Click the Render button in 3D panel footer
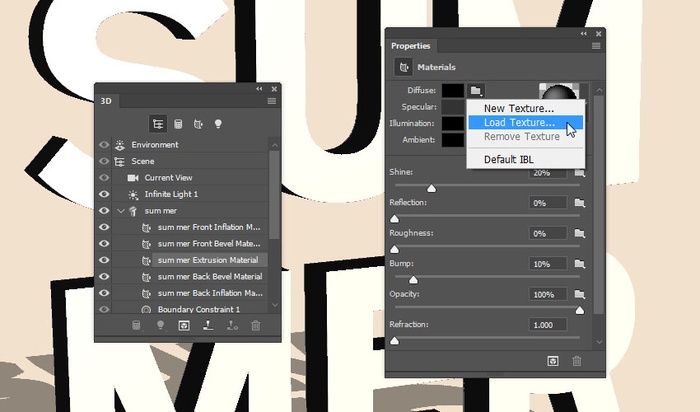This screenshot has height=412, width=700. pyautogui.click(x=184, y=325)
